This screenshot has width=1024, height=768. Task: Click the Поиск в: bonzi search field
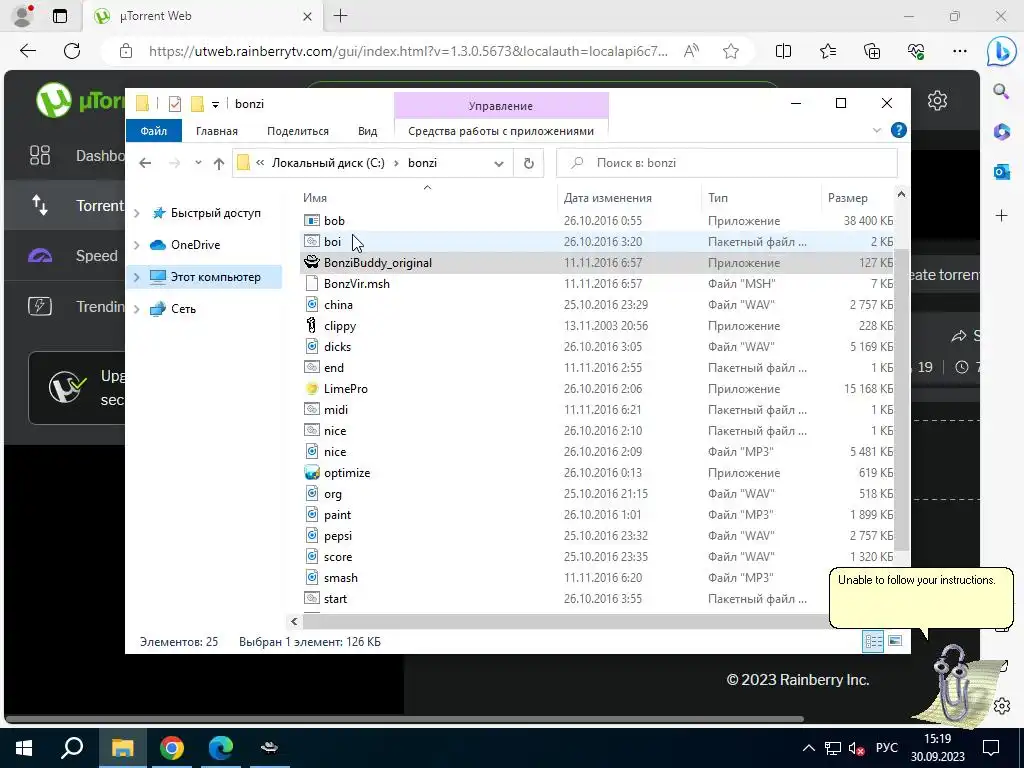tap(727, 163)
